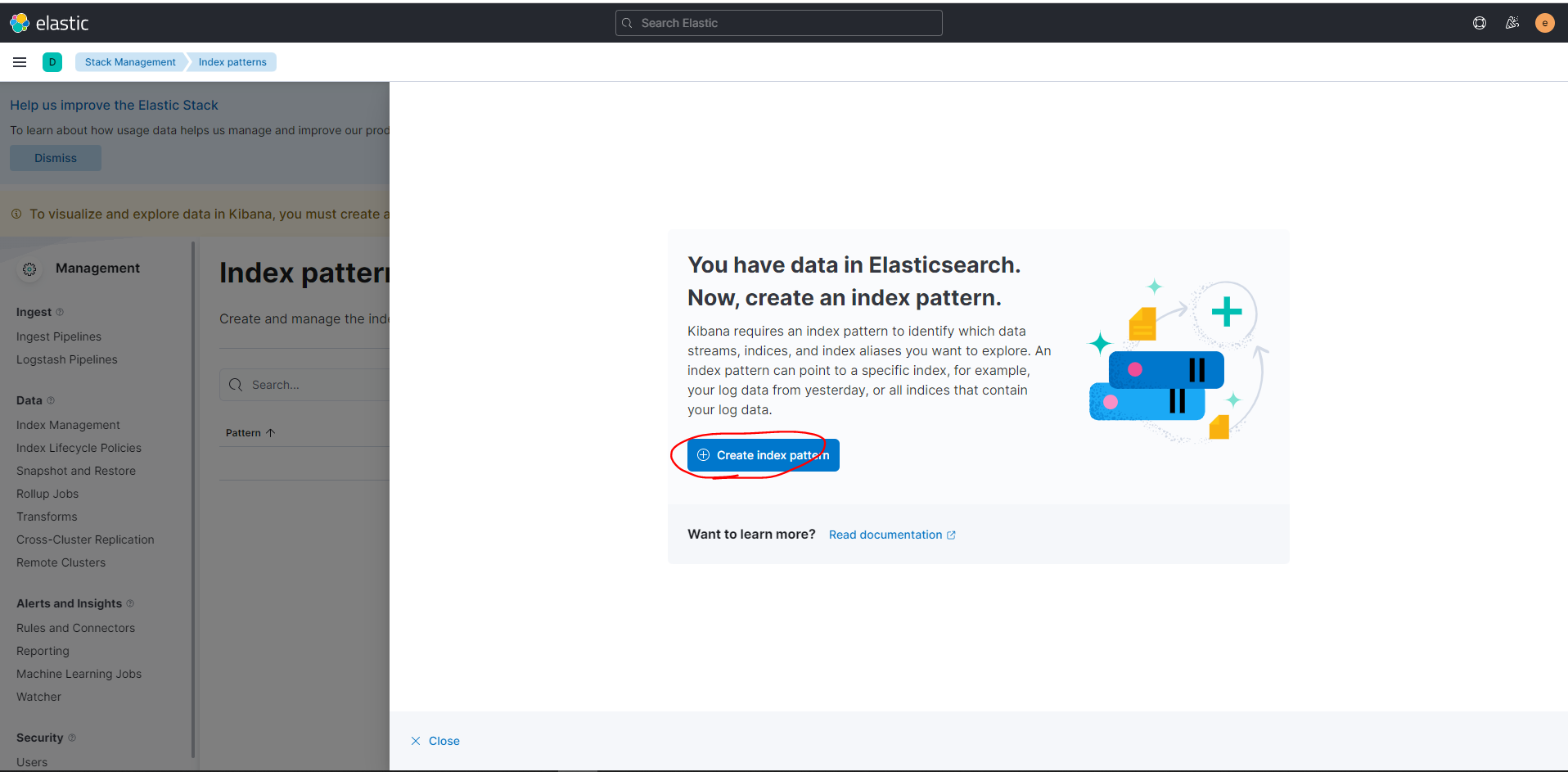1568x772 pixels.
Task: Open Machine Learning Jobs
Action: pyautogui.click(x=79, y=674)
